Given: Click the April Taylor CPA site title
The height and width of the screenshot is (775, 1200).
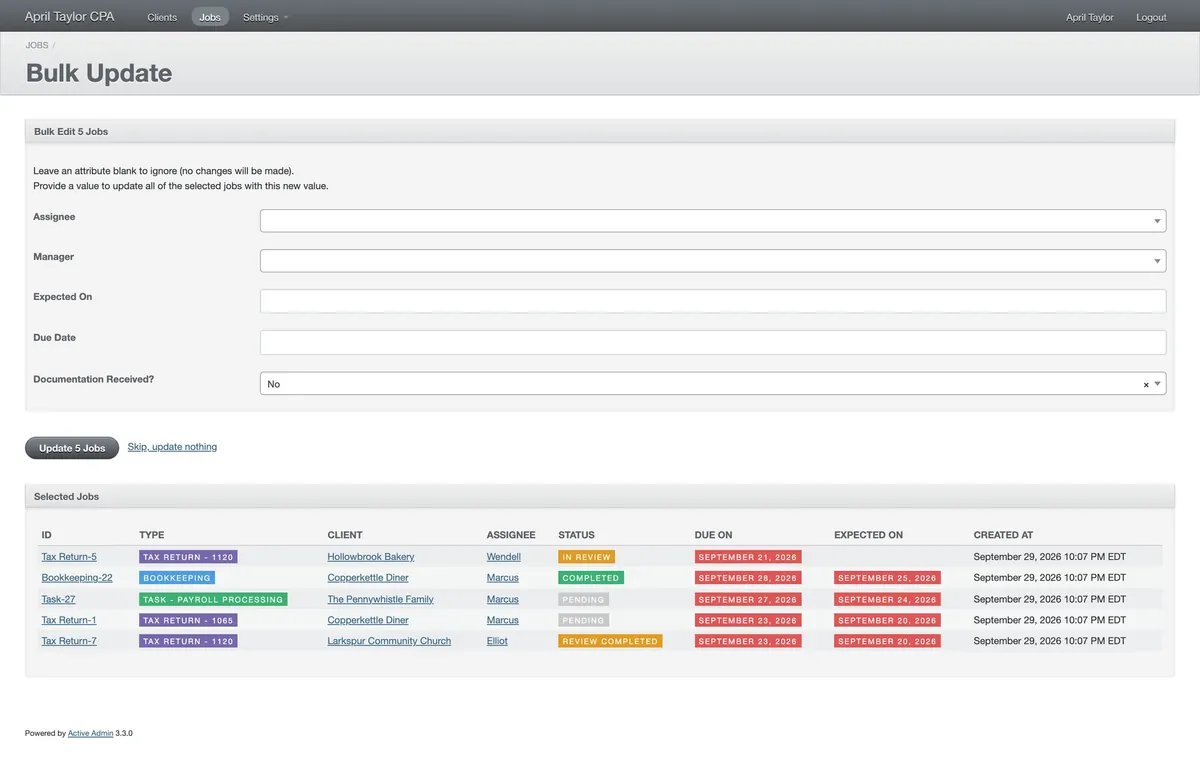Looking at the screenshot, I should [69, 16].
